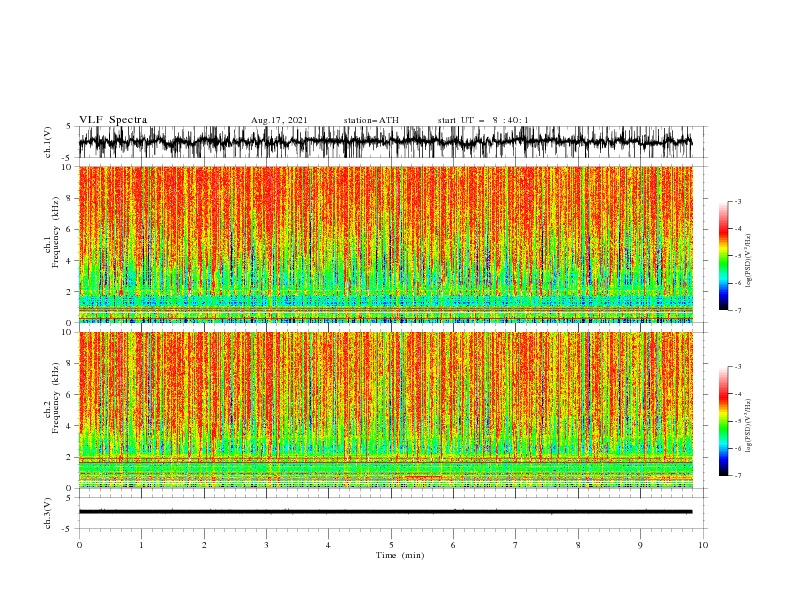Click the upper colorbar 'log(PSD)(V²/Hz)' label

point(748,261)
